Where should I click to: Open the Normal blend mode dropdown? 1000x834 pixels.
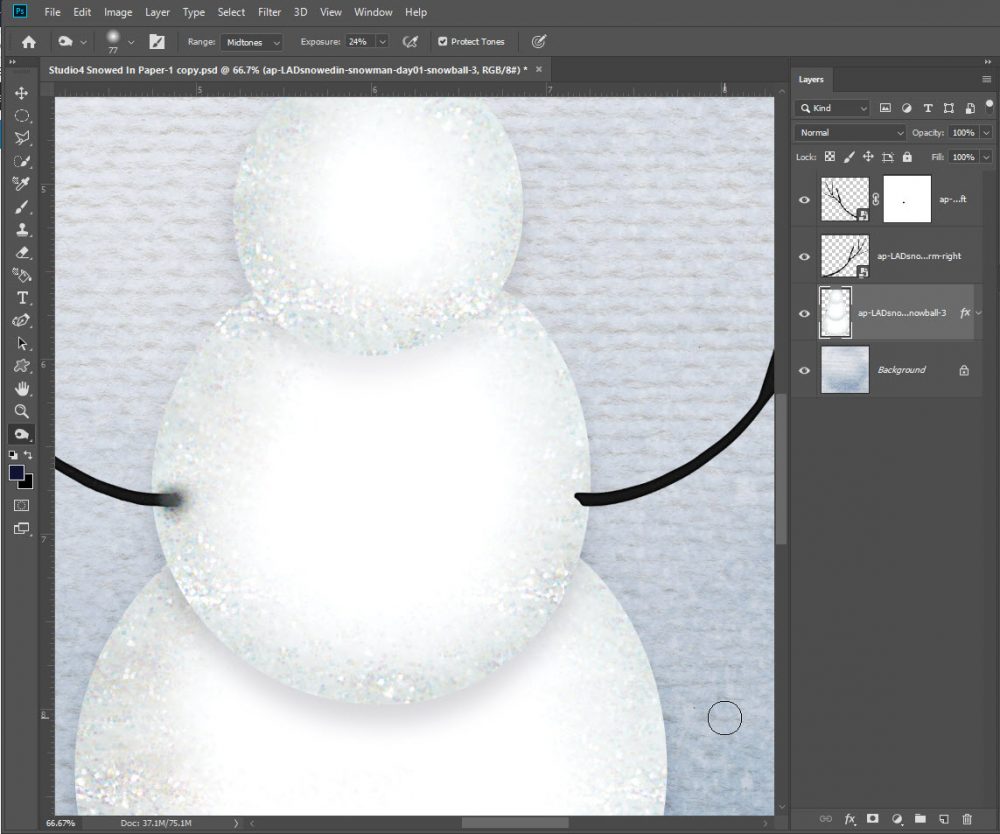coord(851,132)
